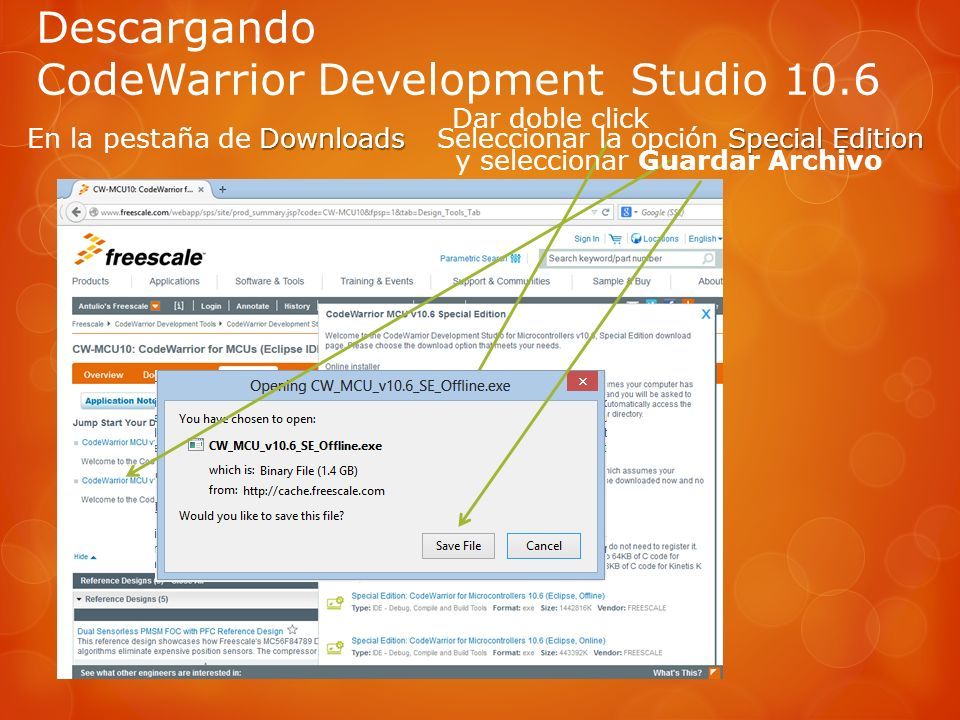Expand the English language dropdown

coord(705,239)
